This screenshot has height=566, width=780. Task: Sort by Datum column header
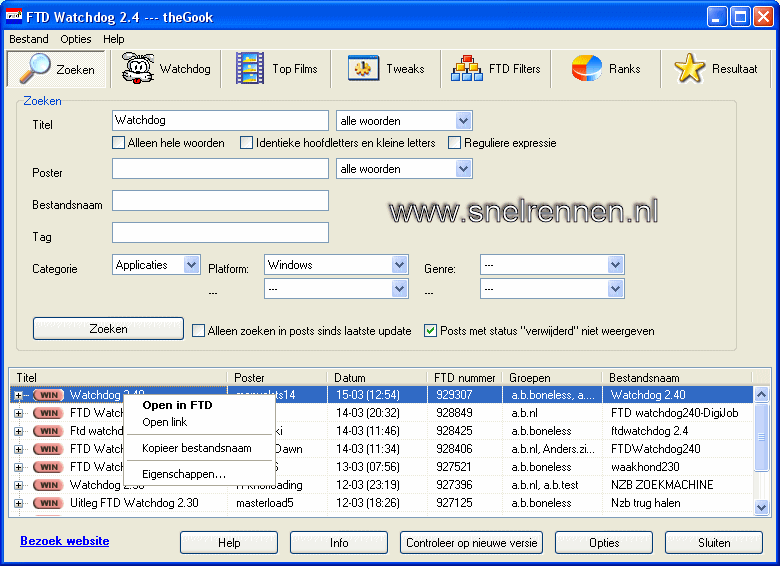point(377,377)
